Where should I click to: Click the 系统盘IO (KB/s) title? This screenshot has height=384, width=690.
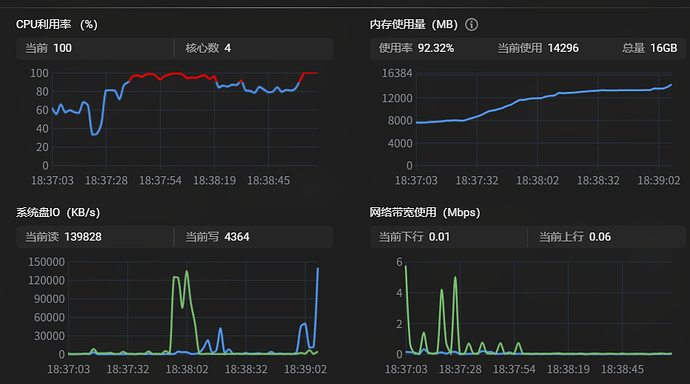point(58,213)
